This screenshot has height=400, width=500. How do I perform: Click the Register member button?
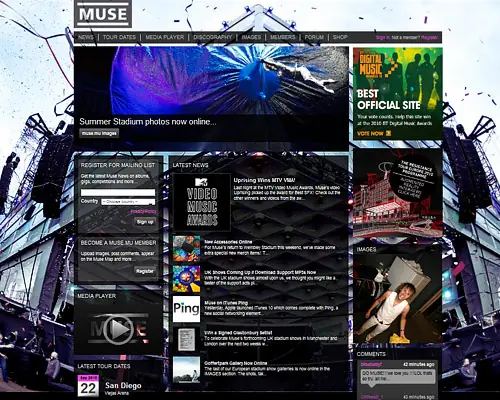tap(145, 271)
